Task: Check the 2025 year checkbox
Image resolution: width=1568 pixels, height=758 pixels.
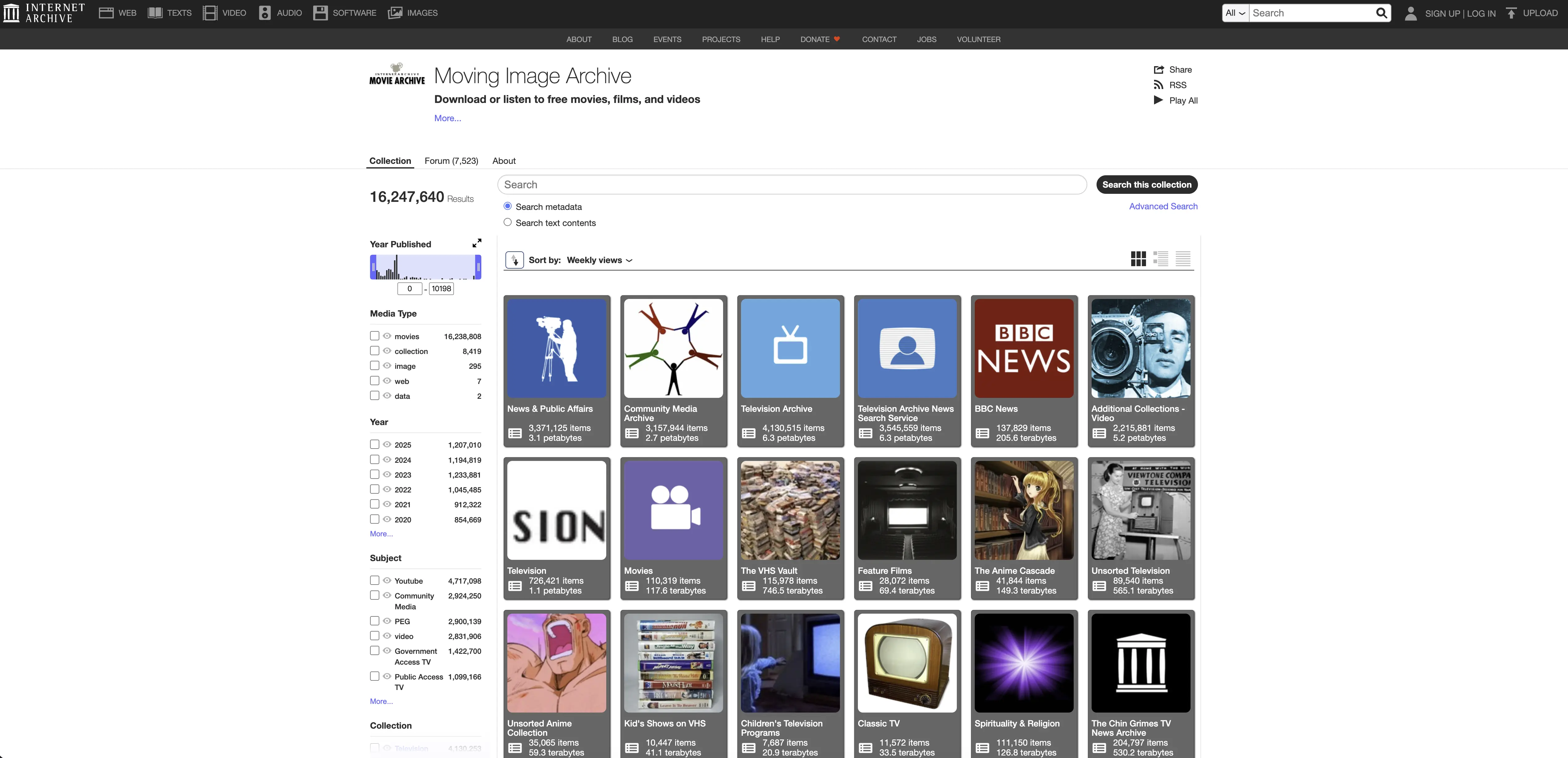Action: coord(375,445)
